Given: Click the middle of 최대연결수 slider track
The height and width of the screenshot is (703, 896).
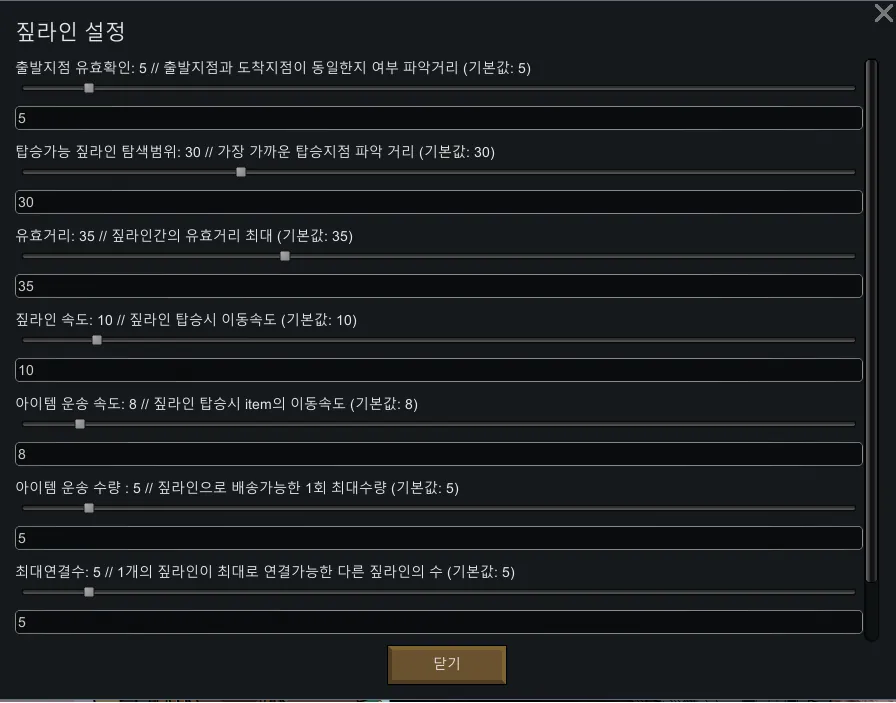Looking at the screenshot, I should point(438,592).
